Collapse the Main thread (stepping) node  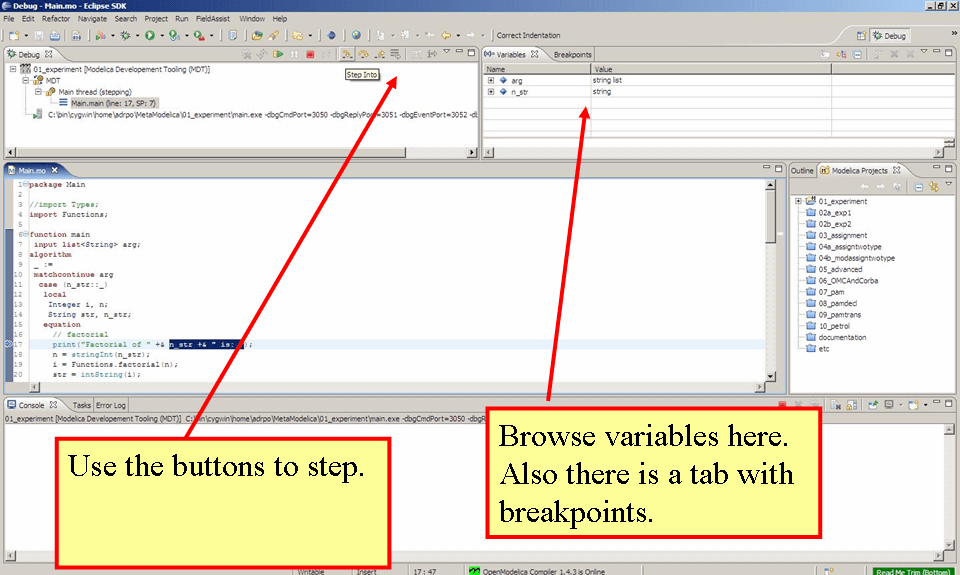(38, 92)
